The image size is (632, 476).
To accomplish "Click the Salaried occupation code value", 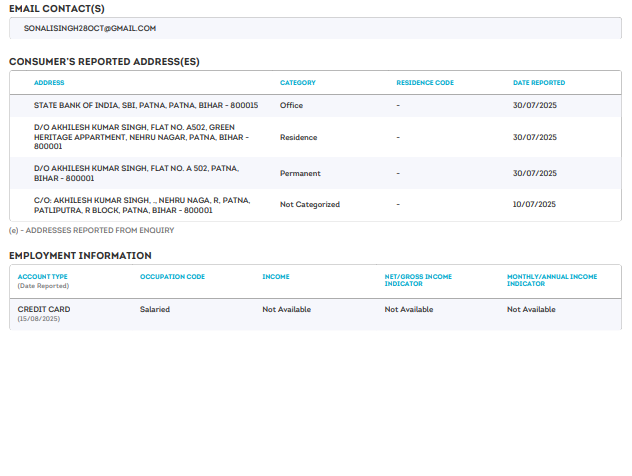I will pos(155,309).
